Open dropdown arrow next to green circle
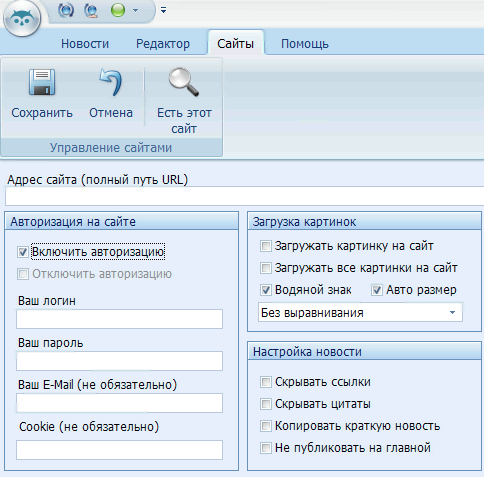This screenshot has height=477, width=484. [135, 10]
